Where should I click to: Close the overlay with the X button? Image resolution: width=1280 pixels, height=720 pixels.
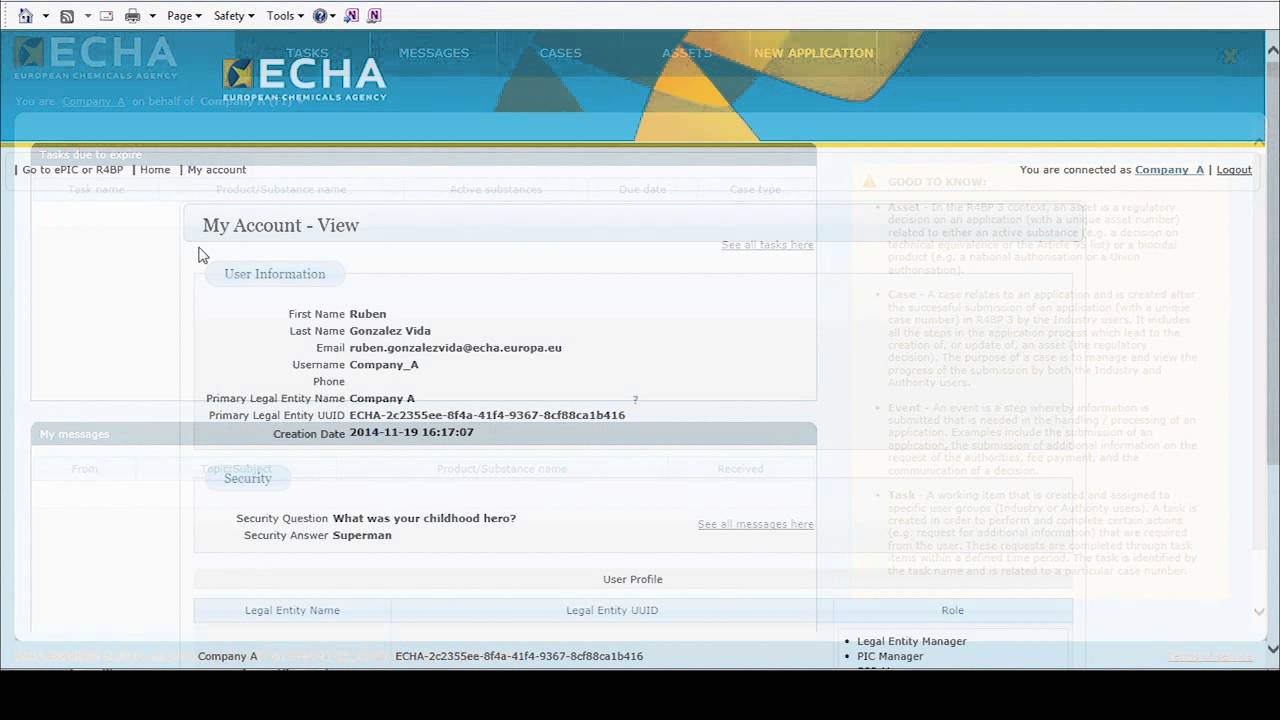click(x=1230, y=57)
